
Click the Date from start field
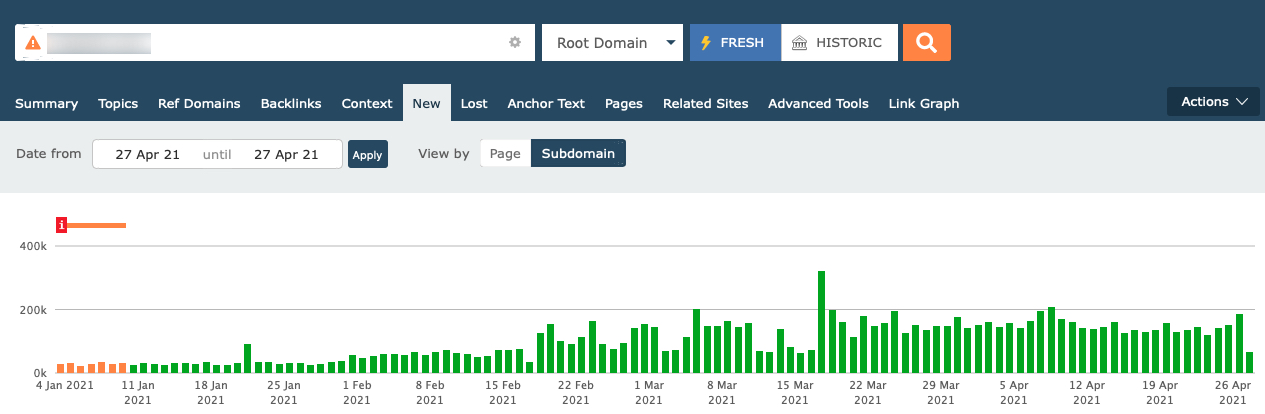click(147, 154)
